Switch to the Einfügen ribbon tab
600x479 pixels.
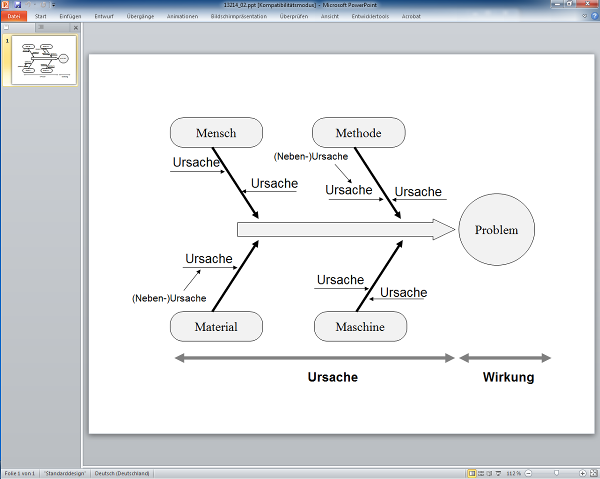pyautogui.click(x=71, y=16)
